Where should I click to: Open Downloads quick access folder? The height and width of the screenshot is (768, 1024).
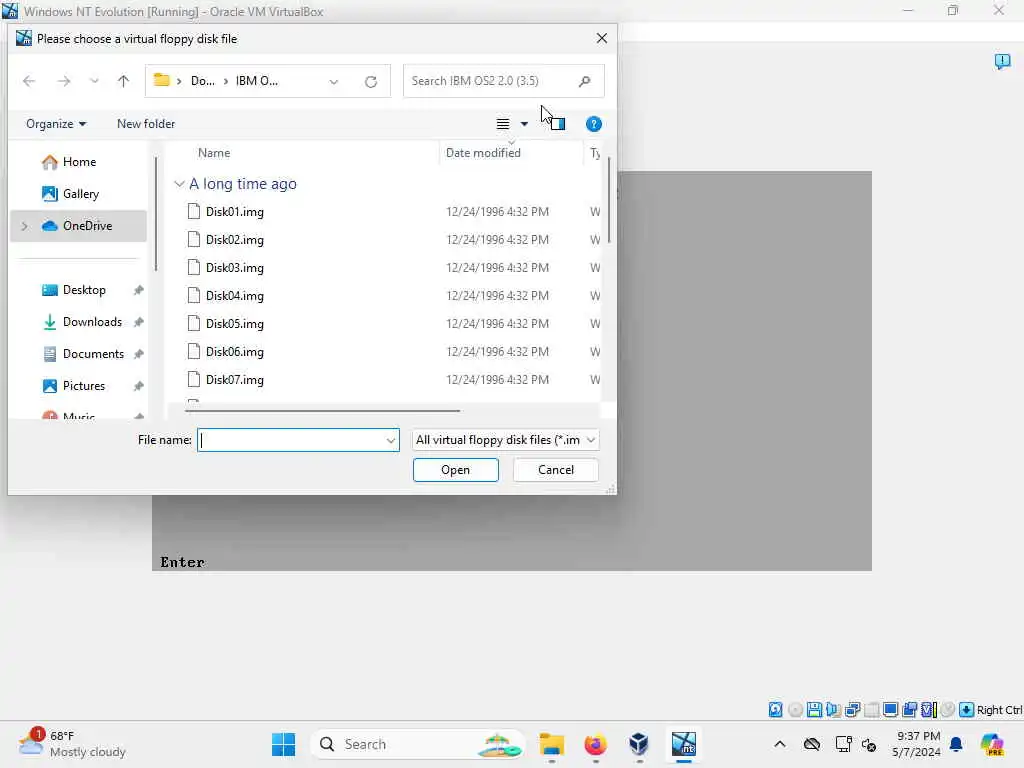(x=91, y=322)
